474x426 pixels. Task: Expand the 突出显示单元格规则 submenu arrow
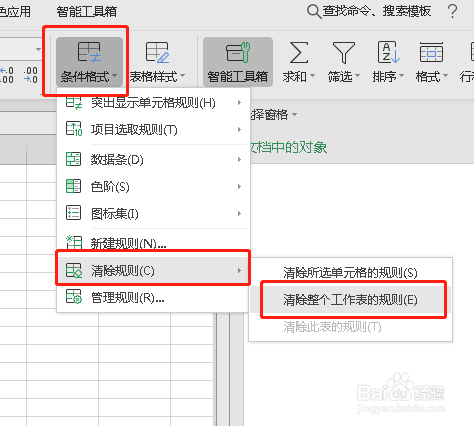[239, 103]
